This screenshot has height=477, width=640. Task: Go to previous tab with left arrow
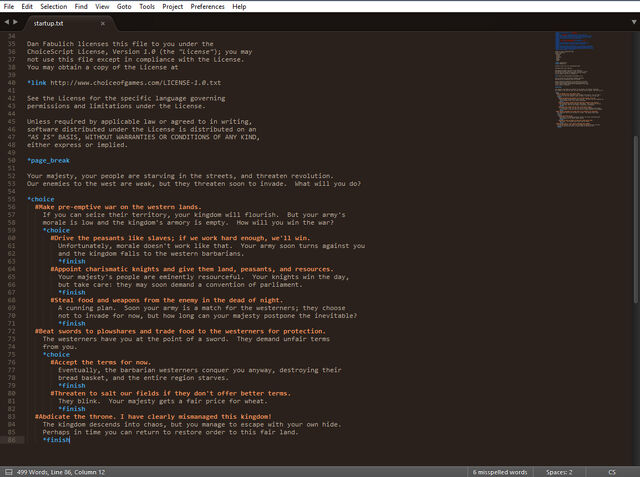coord(7,22)
